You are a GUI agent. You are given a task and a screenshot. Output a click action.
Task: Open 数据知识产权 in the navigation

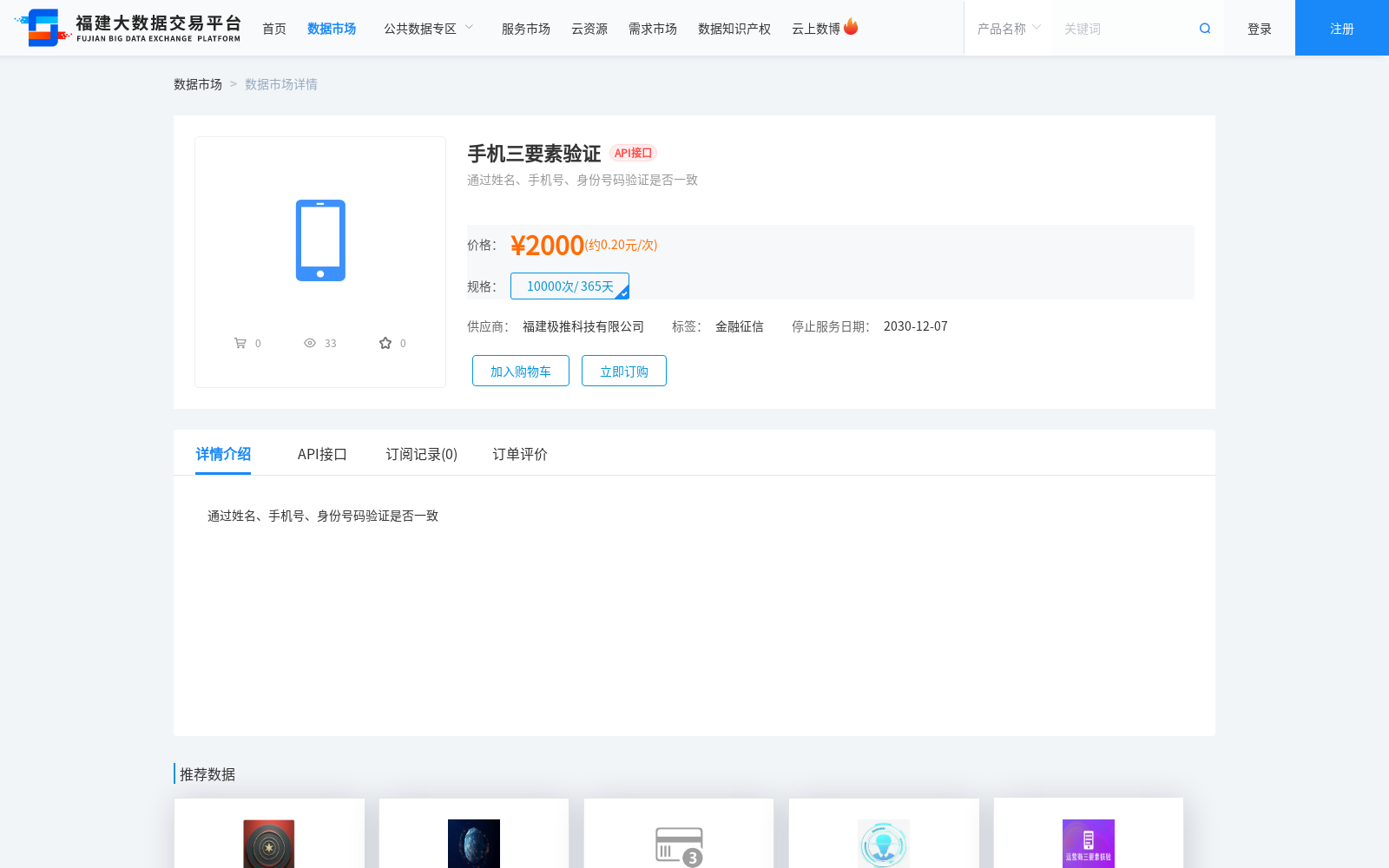point(734,29)
